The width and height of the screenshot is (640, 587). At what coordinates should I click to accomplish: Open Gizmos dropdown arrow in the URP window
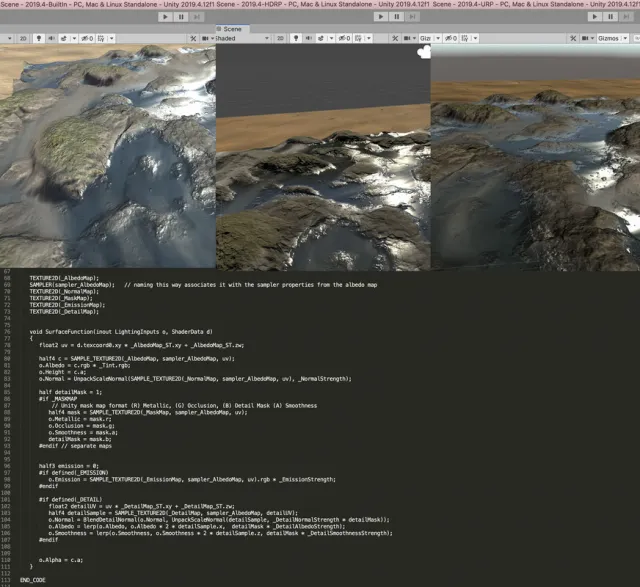click(x=625, y=38)
